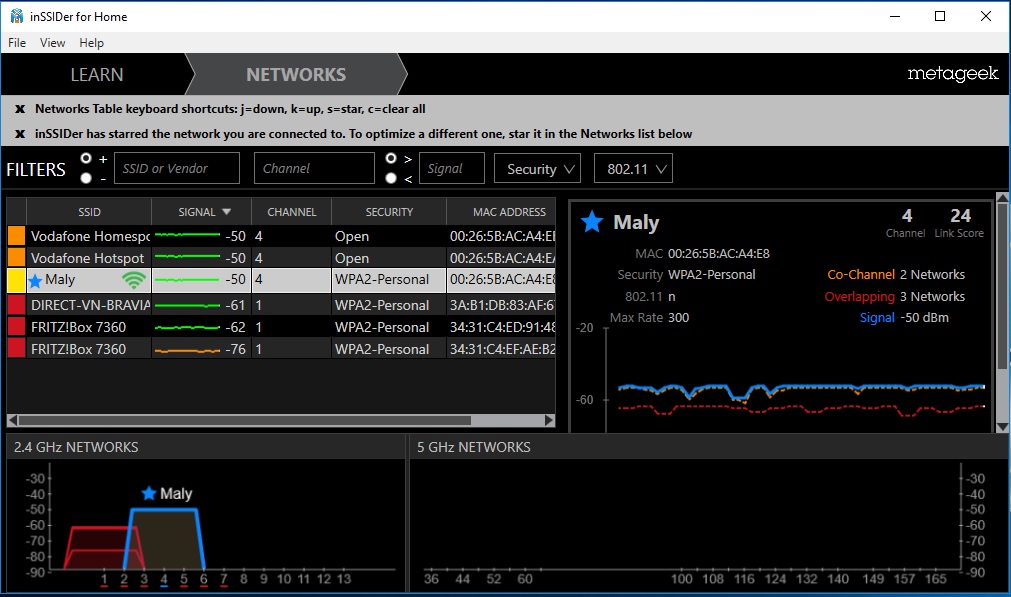
Task: Click the SSID or Vendor filter field
Action: click(x=177, y=168)
